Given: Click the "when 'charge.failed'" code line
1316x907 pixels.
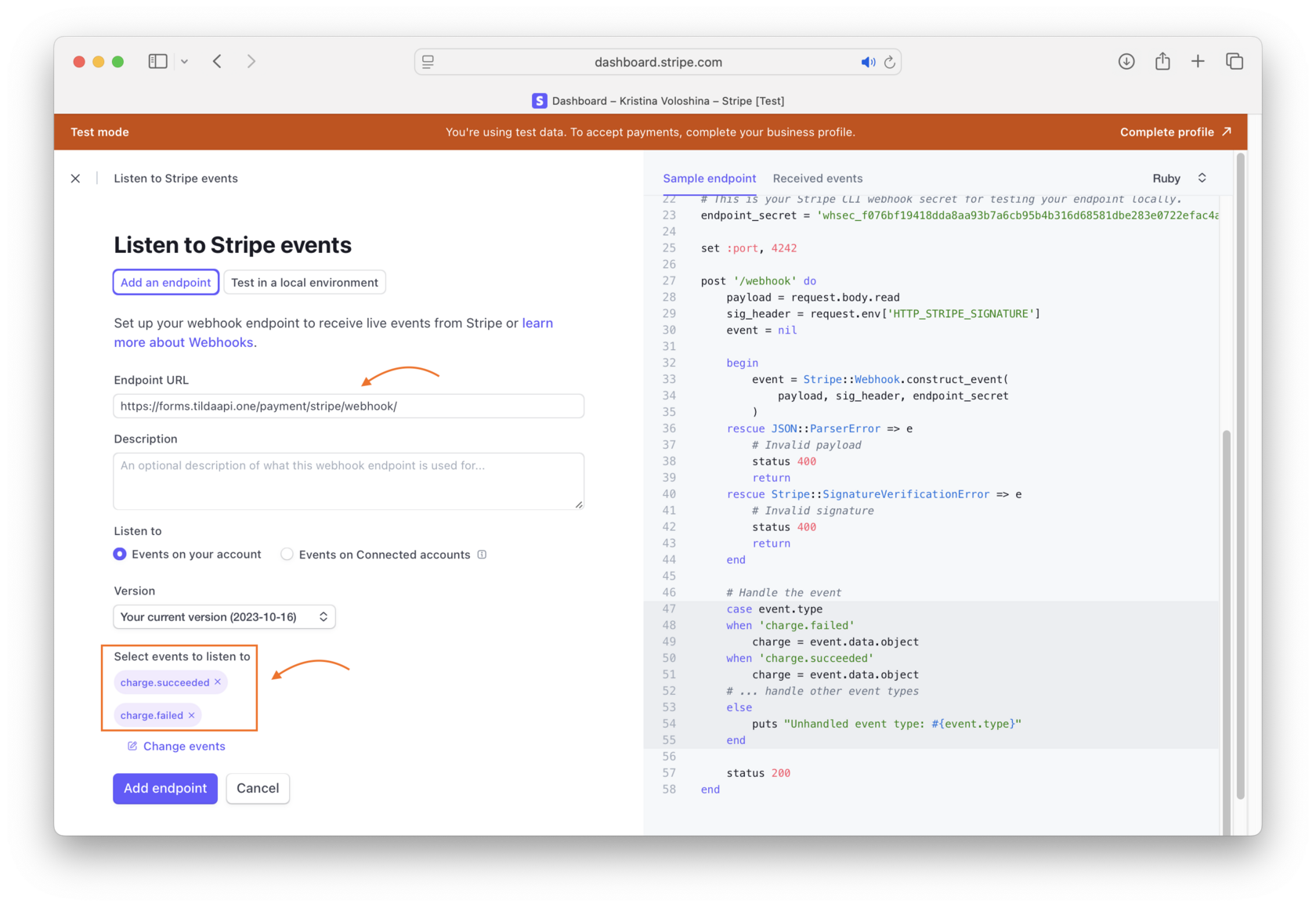Looking at the screenshot, I should (x=790, y=626).
